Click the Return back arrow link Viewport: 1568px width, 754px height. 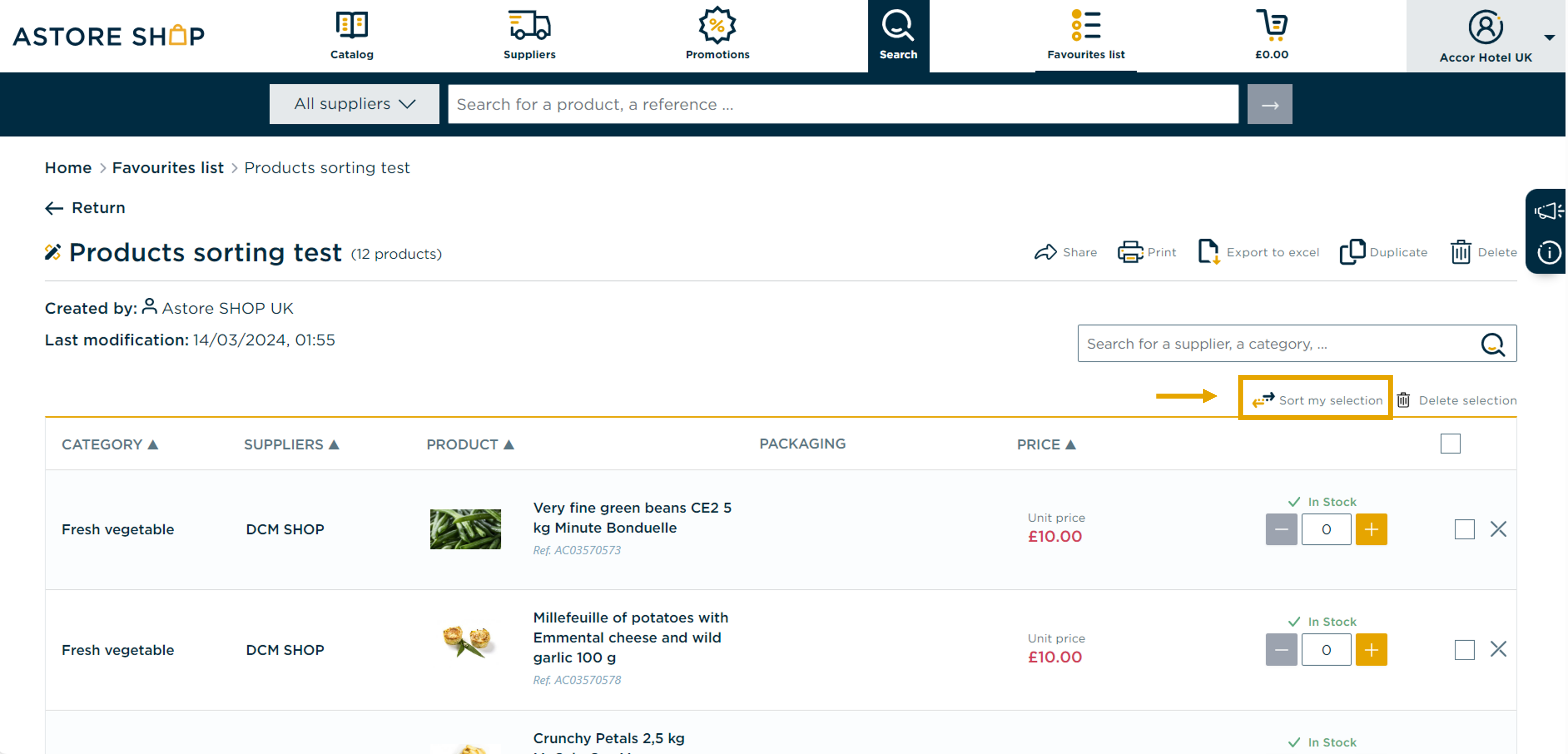pos(85,208)
